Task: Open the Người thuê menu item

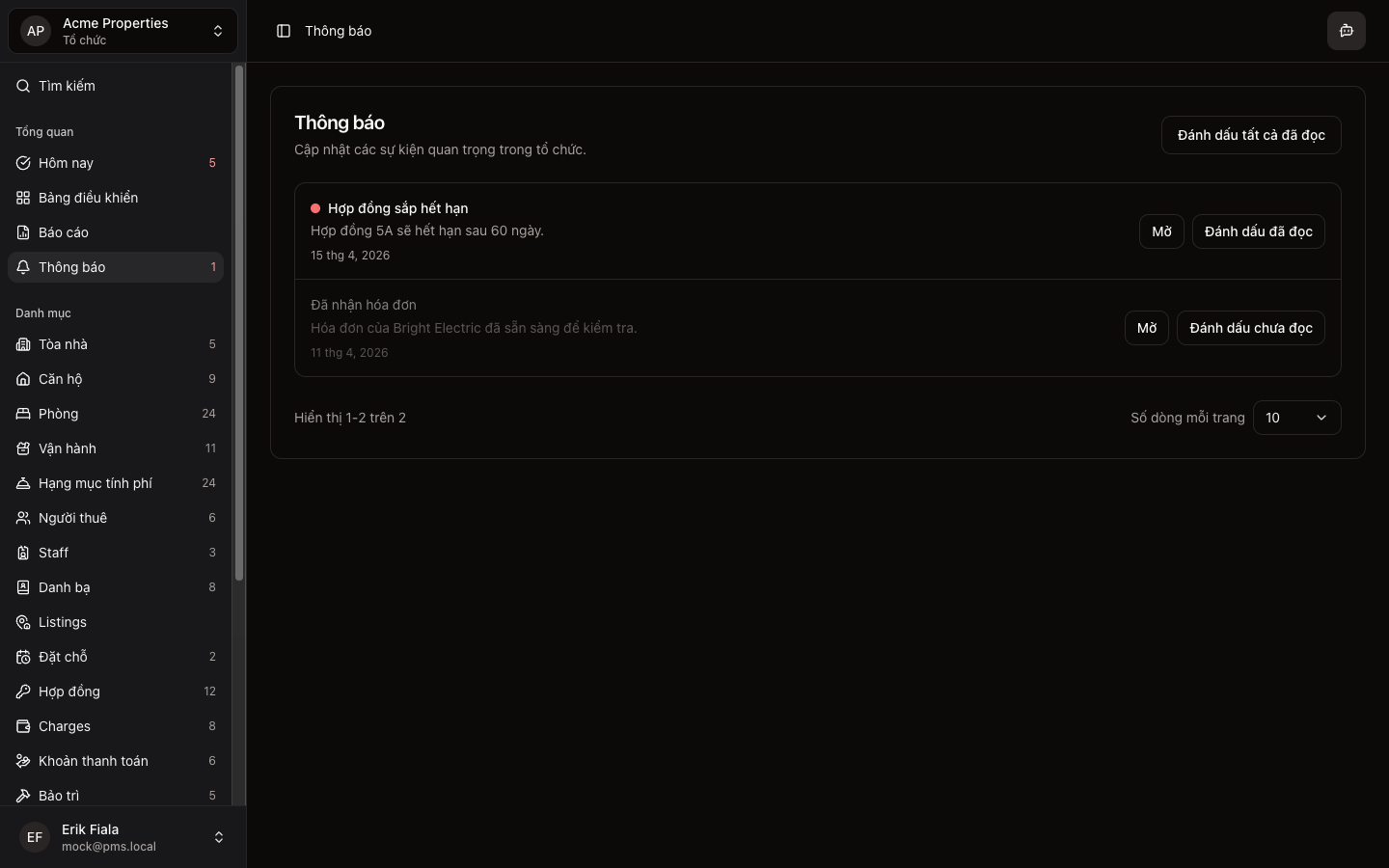Action: pos(72,518)
